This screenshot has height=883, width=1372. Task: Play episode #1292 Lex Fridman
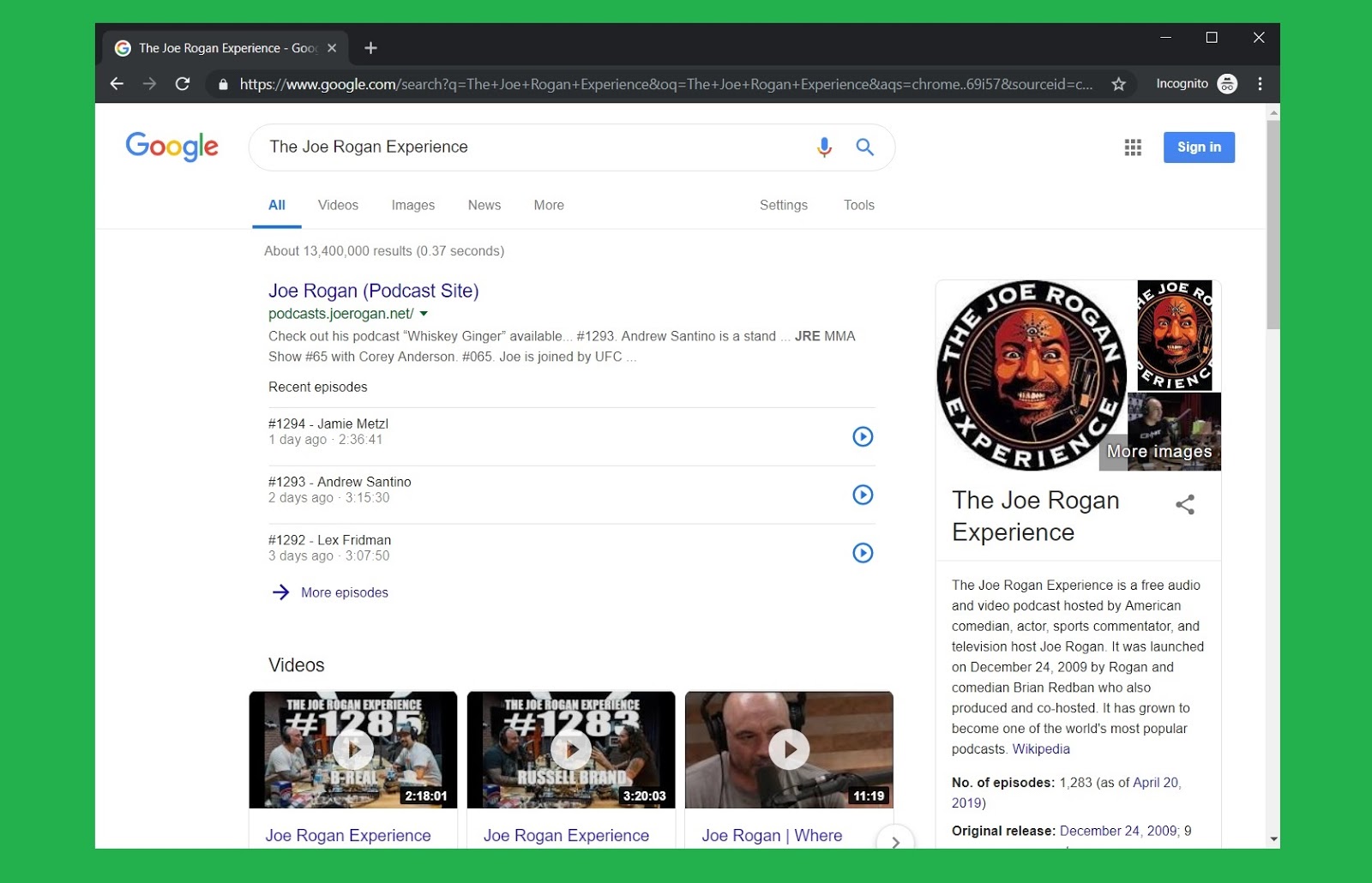click(863, 553)
